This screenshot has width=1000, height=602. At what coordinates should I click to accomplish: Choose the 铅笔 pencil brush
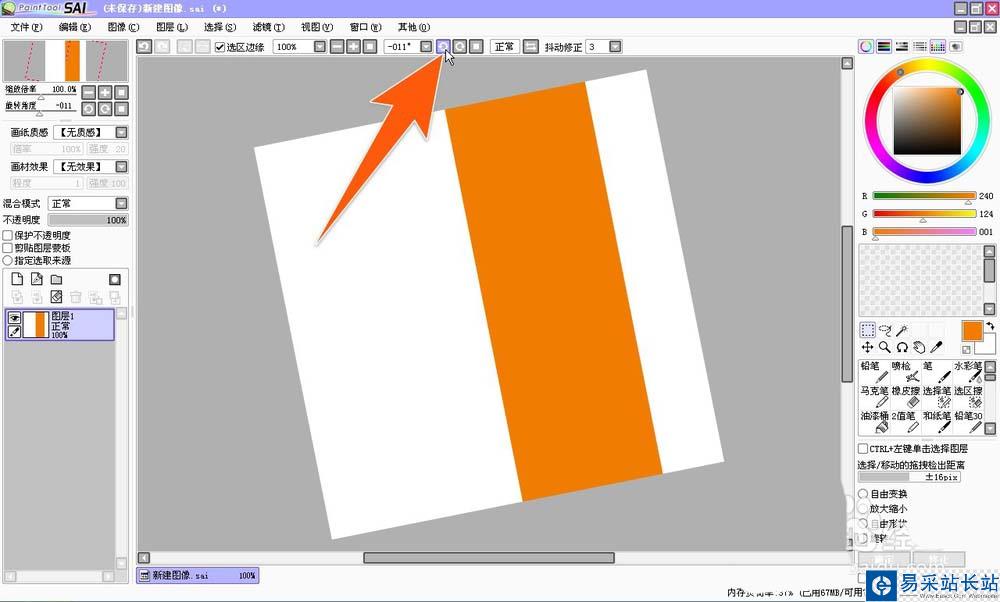(x=874, y=372)
